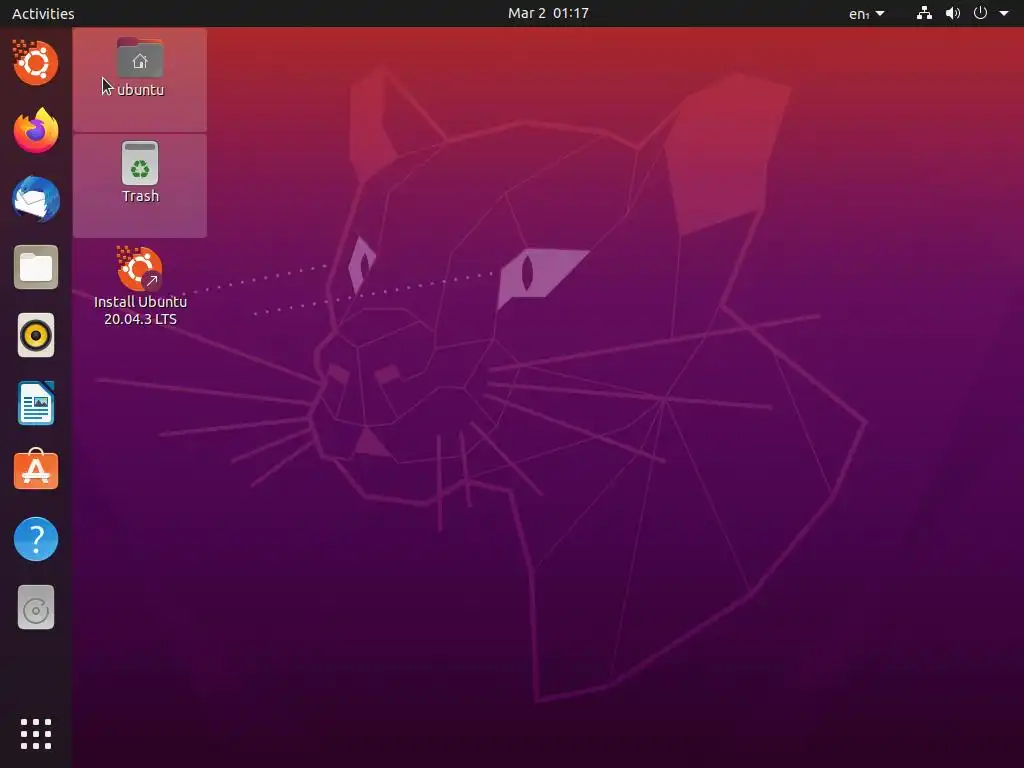Open Thunderbird Mail from the dock
Viewport: 1024px width, 768px height.
pyautogui.click(x=36, y=199)
